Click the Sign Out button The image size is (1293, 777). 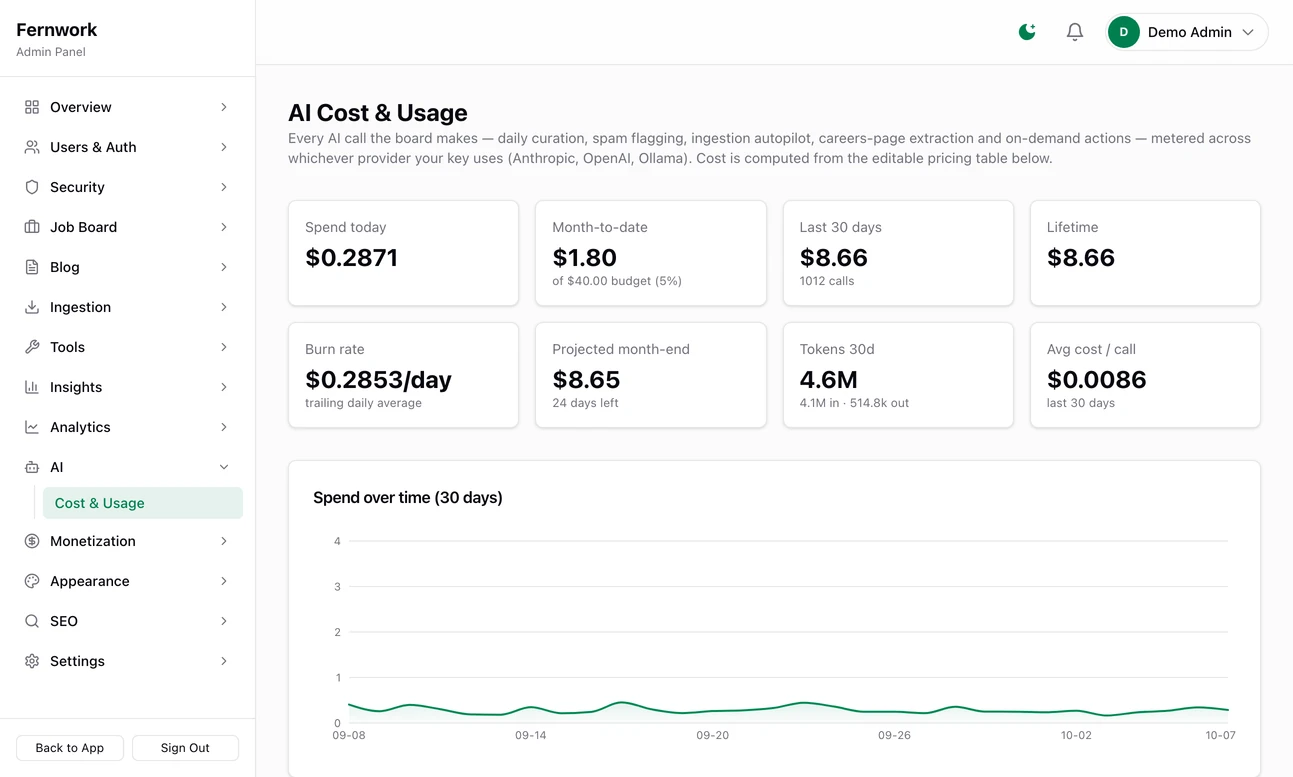tap(185, 748)
